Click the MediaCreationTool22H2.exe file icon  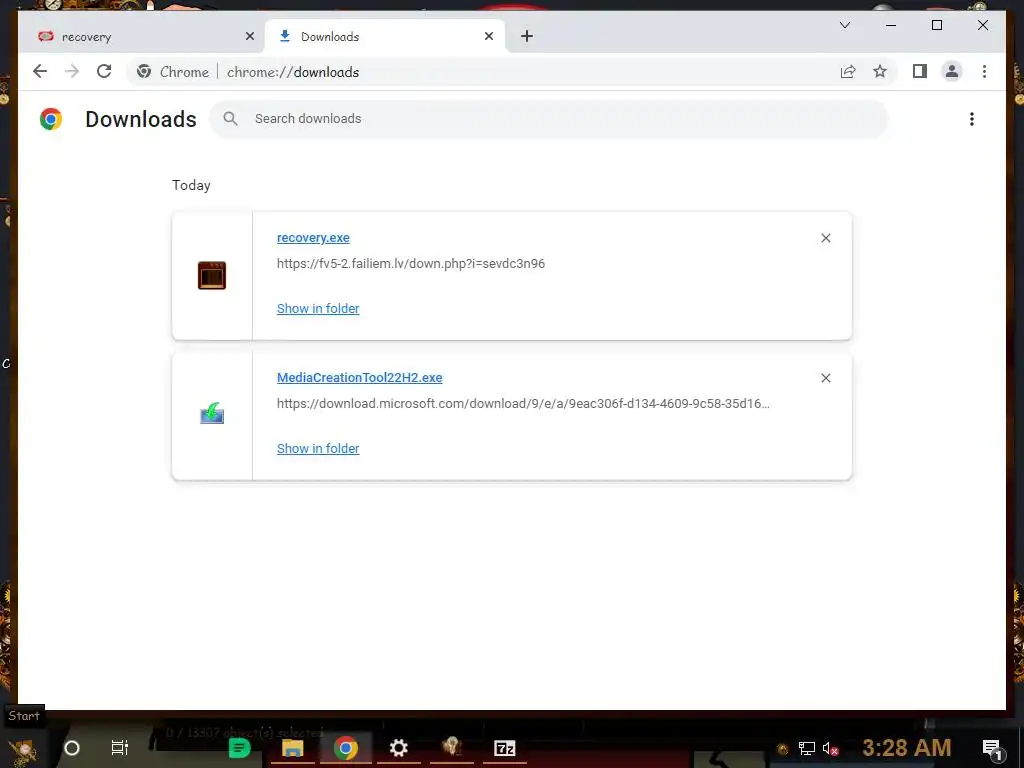point(212,414)
